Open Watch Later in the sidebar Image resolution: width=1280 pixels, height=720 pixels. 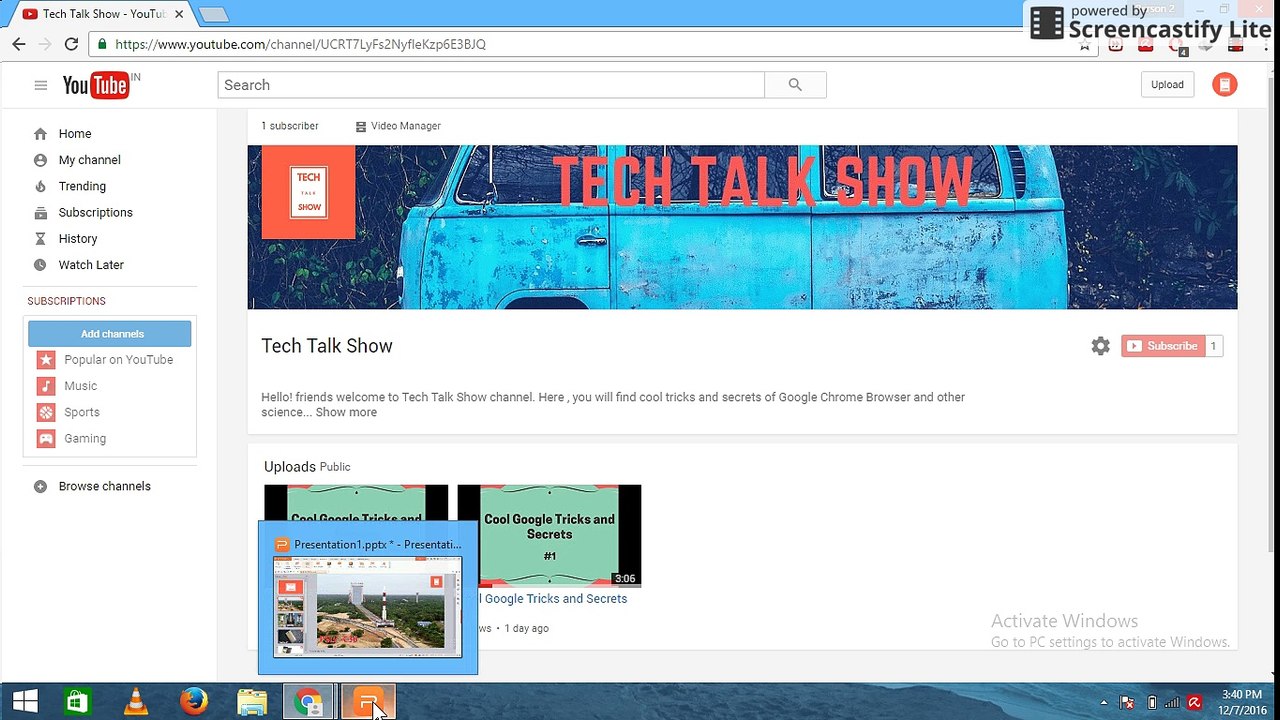coord(91,265)
